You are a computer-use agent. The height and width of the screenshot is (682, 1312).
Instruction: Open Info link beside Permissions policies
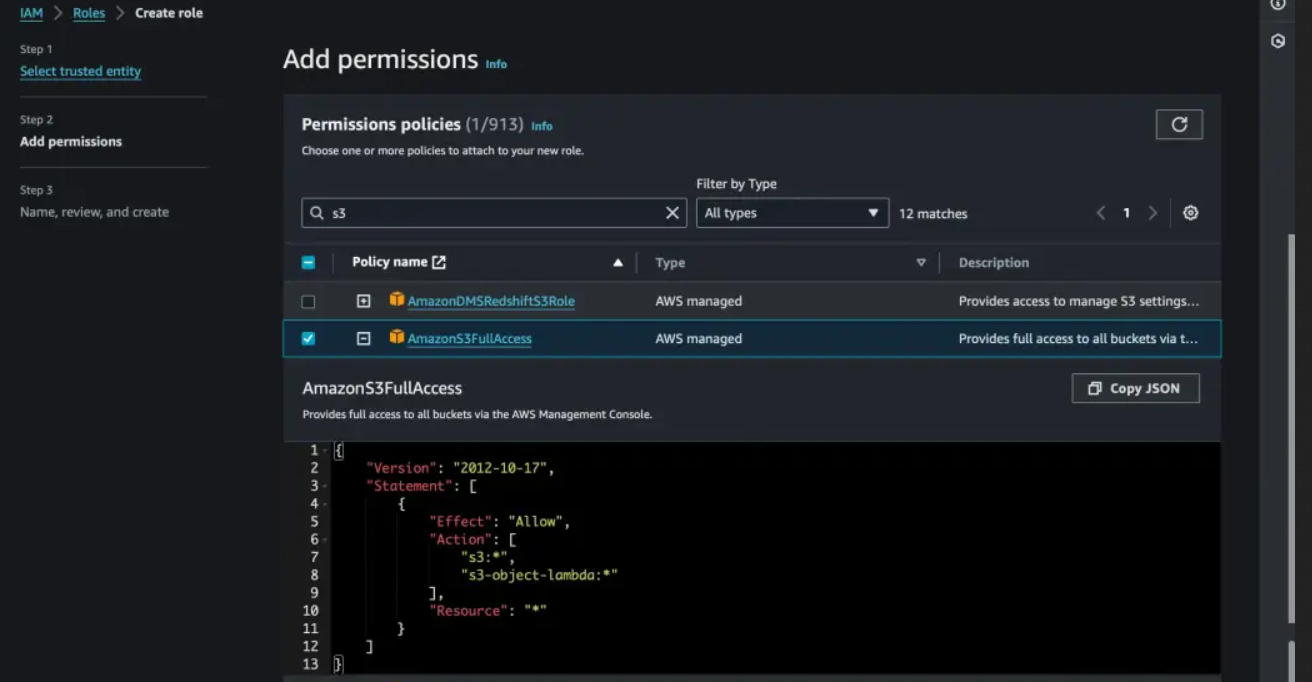point(541,126)
